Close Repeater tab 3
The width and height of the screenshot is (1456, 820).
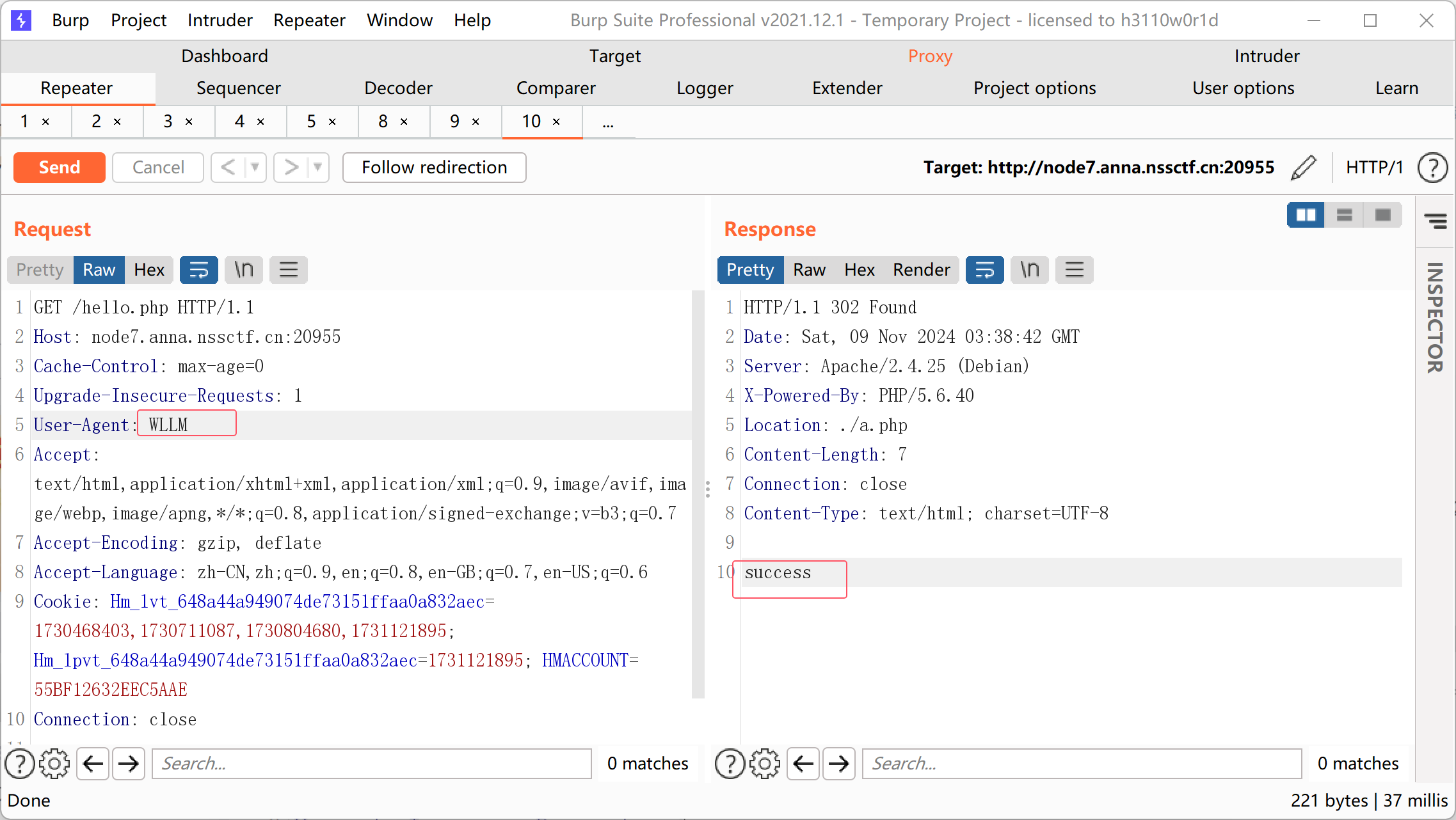[x=189, y=122]
